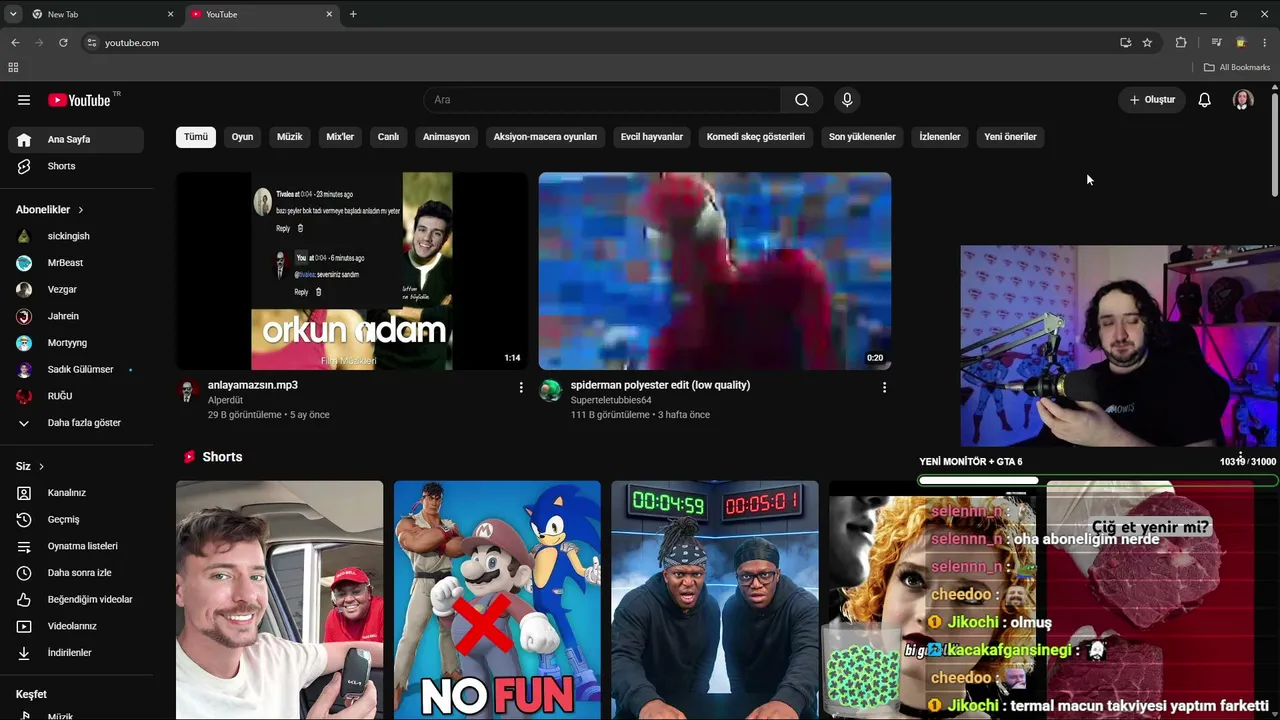Click the install app icon in address bar
The height and width of the screenshot is (720, 1280).
tap(1126, 43)
